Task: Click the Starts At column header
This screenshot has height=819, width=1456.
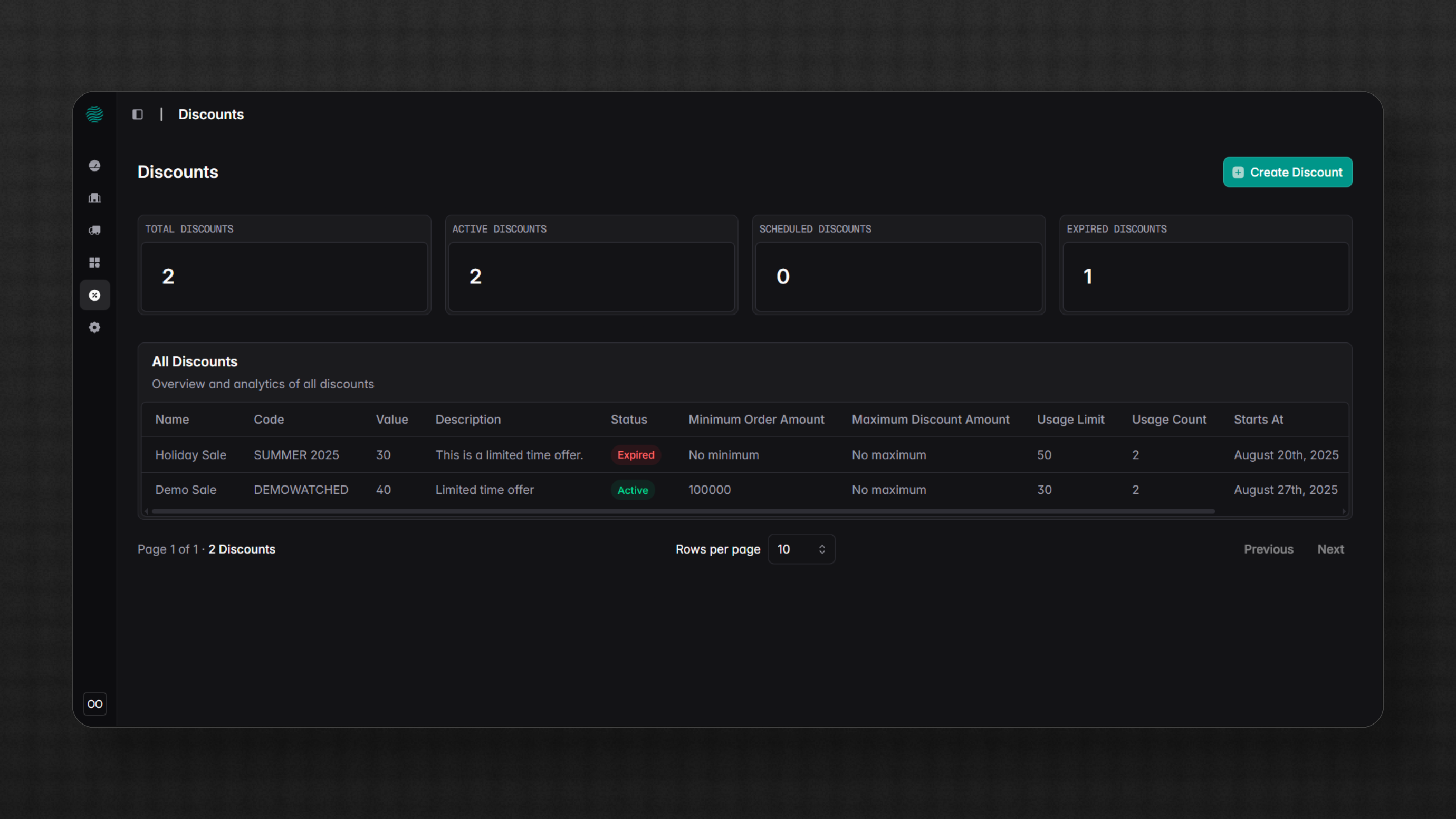Action: [x=1258, y=420]
